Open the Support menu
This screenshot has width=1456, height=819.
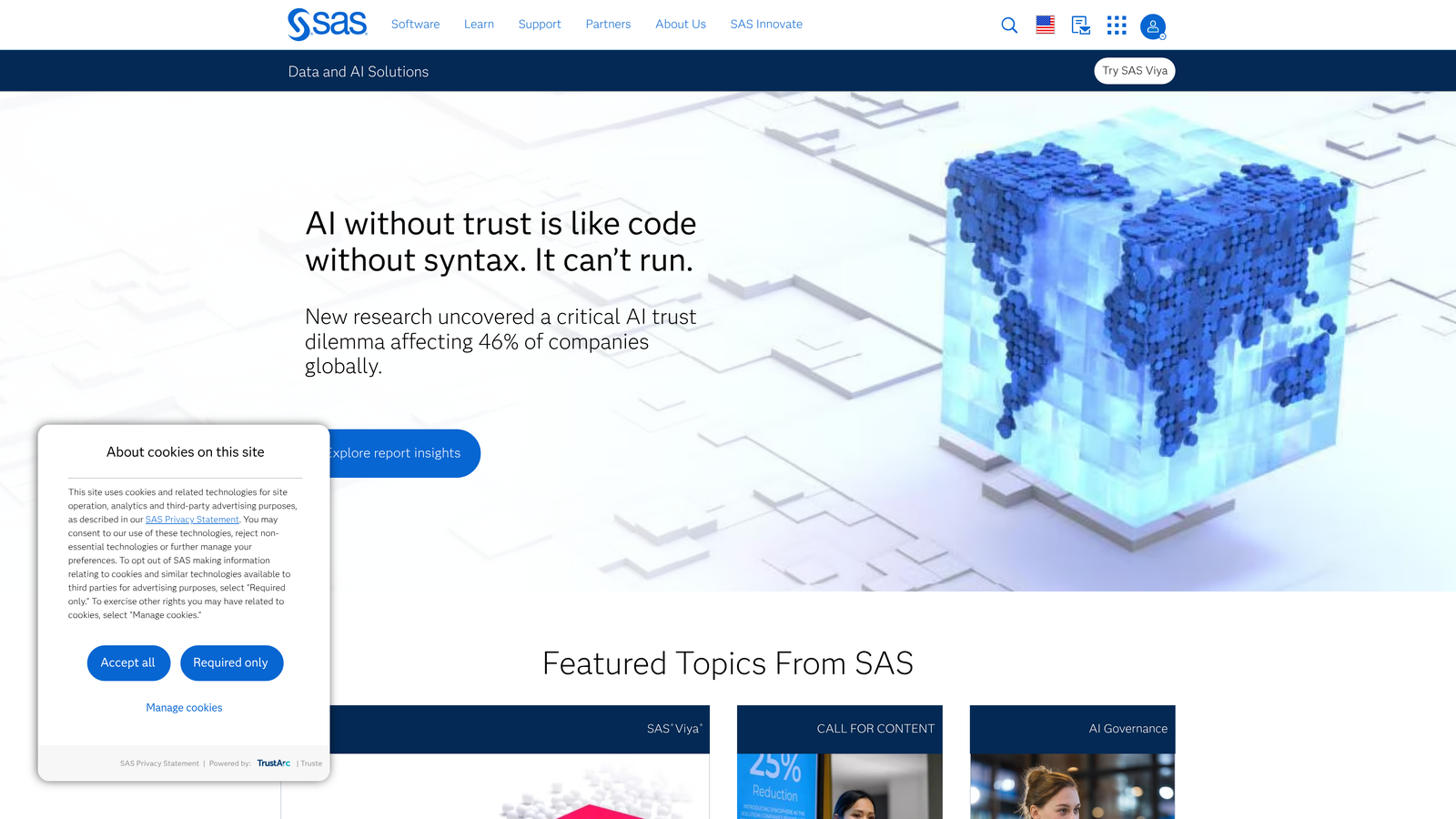click(540, 25)
